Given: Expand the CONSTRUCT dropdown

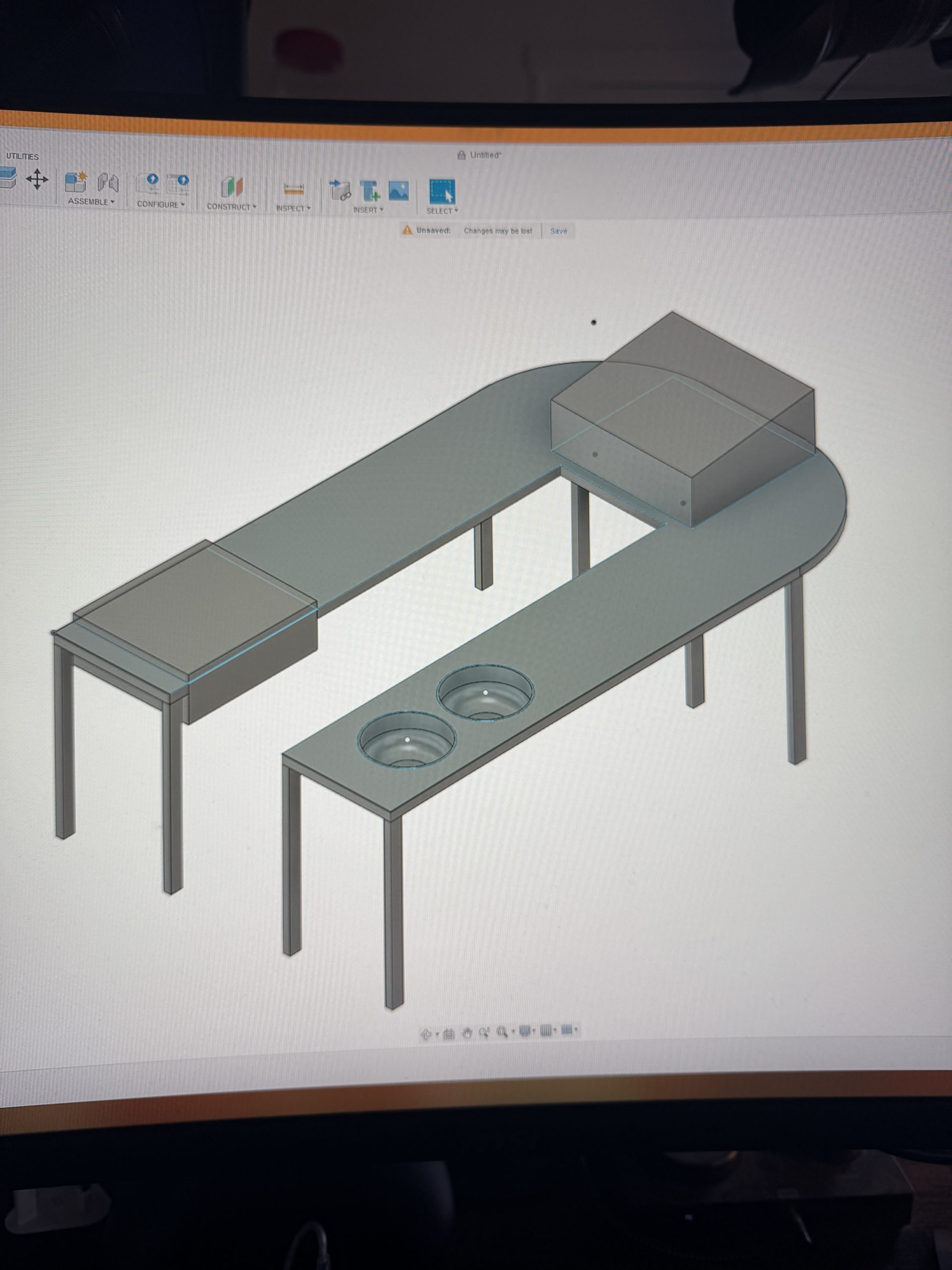Looking at the screenshot, I should coord(231,207).
